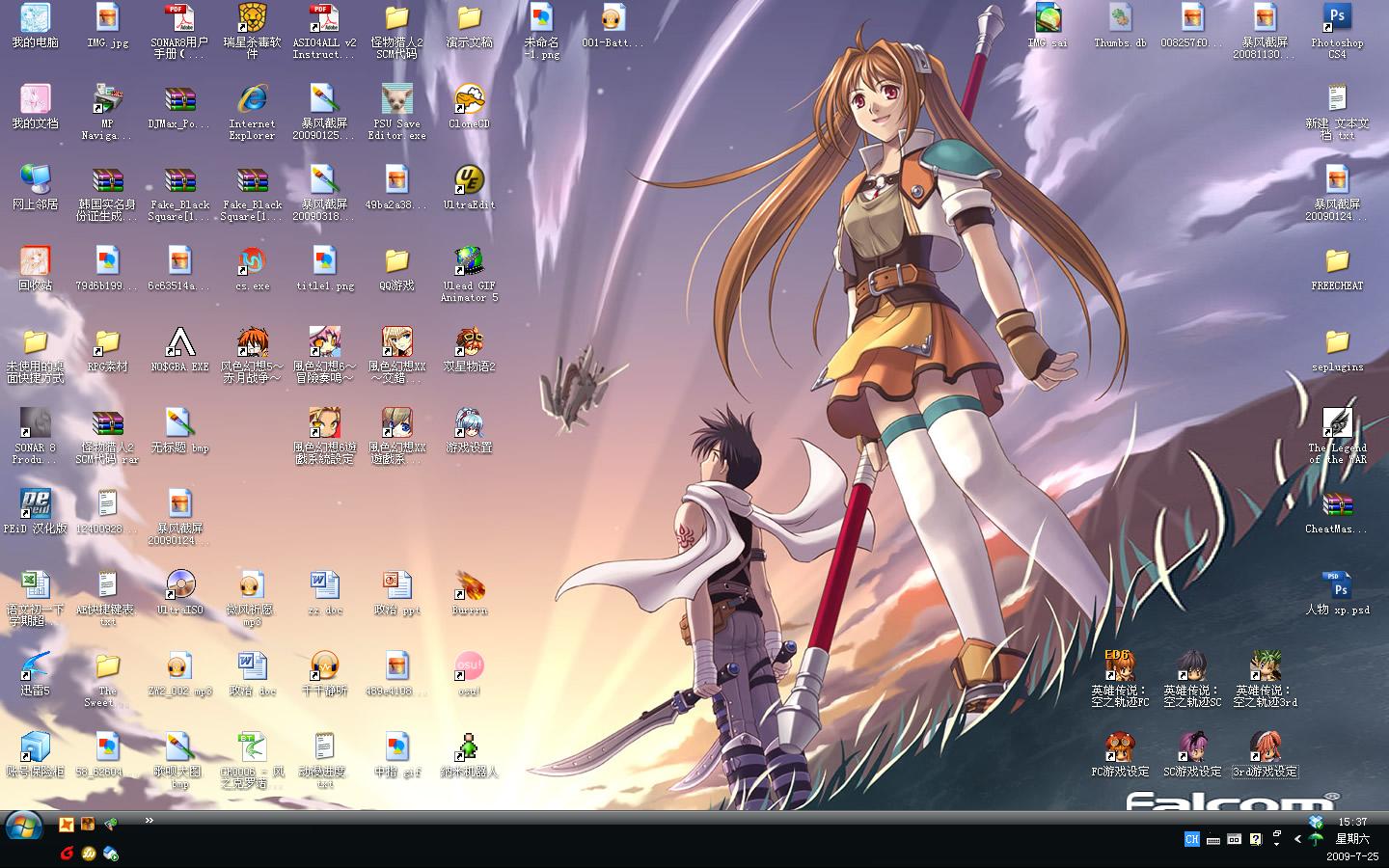The height and width of the screenshot is (868, 1389).
Task: Launch Photoshop CS4 from the desktop
Action: (x=1337, y=31)
